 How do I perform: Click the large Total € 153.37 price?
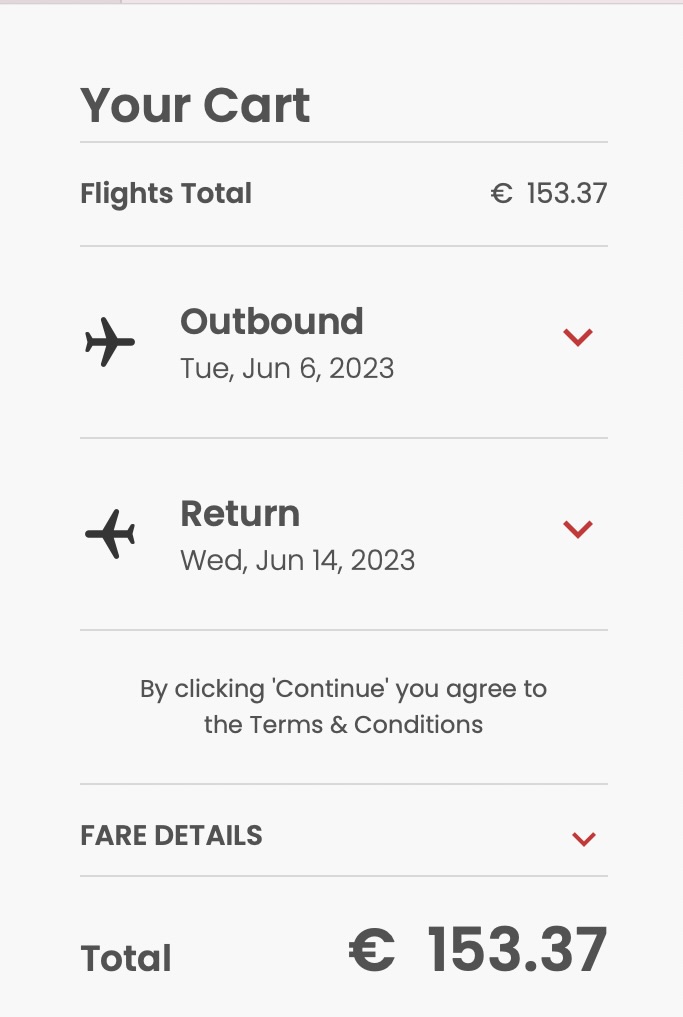point(517,950)
